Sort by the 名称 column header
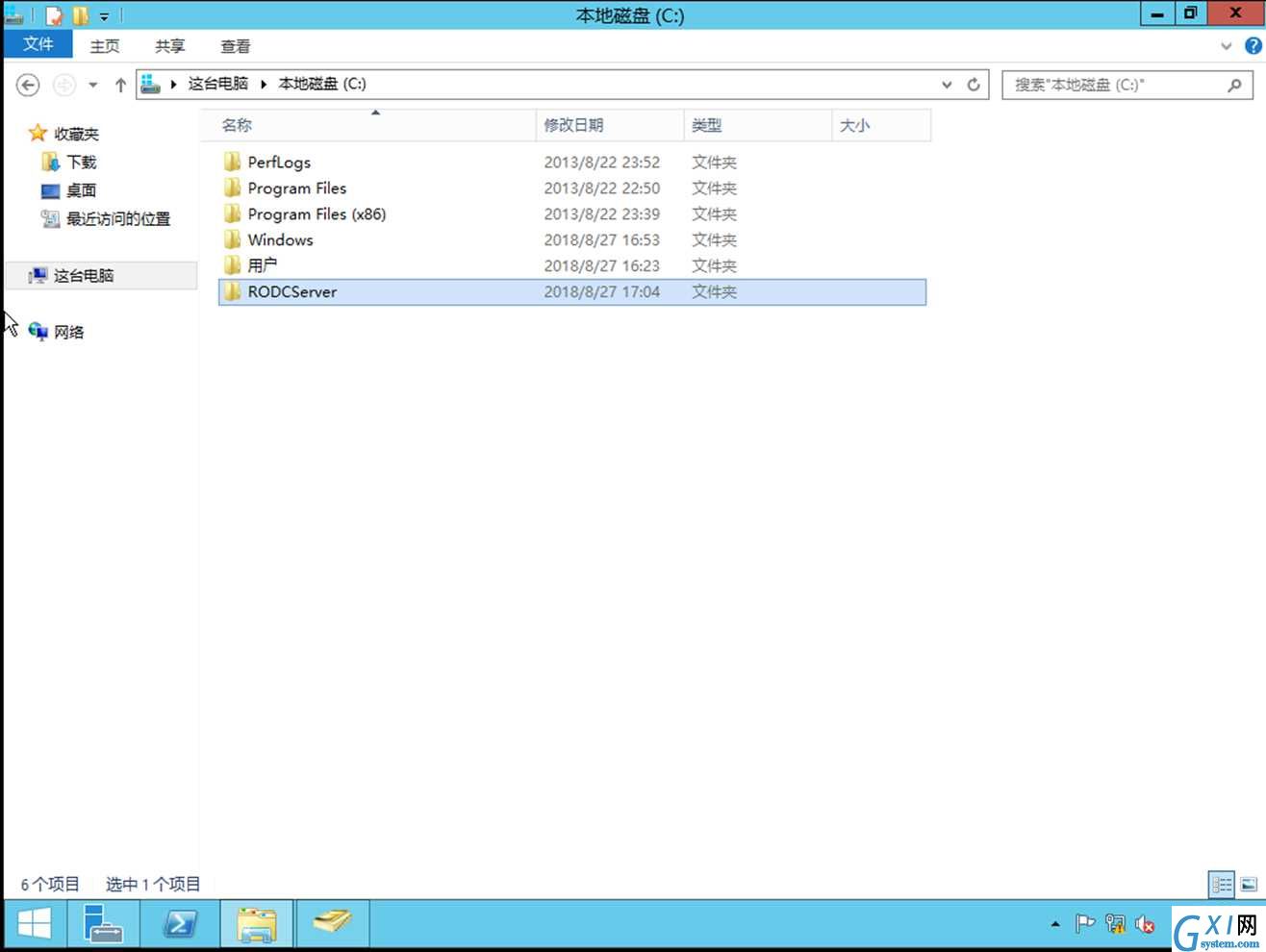Image resolution: width=1266 pixels, height=952 pixels. [368, 125]
